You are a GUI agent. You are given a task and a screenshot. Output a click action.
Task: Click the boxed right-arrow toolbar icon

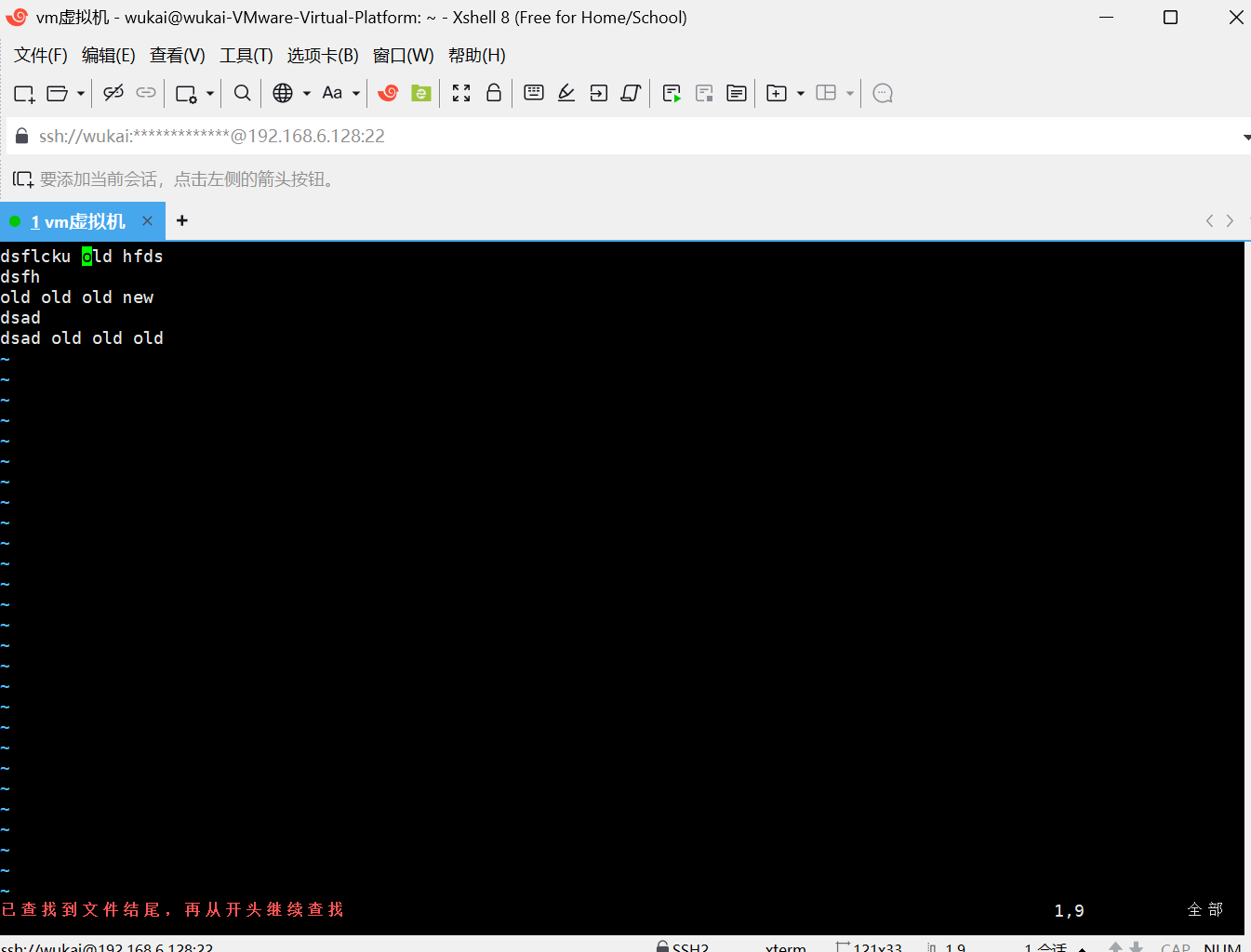pos(599,93)
